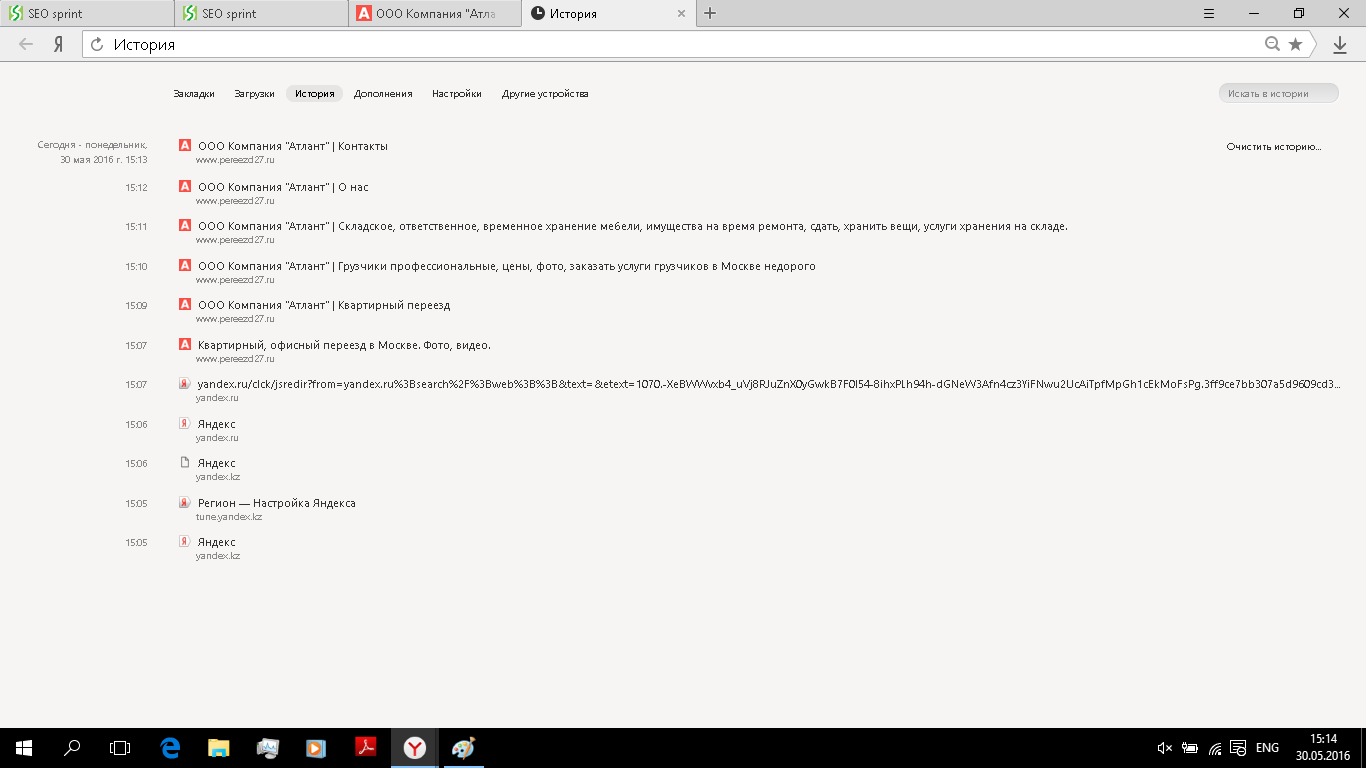Close the История tab

click(682, 14)
